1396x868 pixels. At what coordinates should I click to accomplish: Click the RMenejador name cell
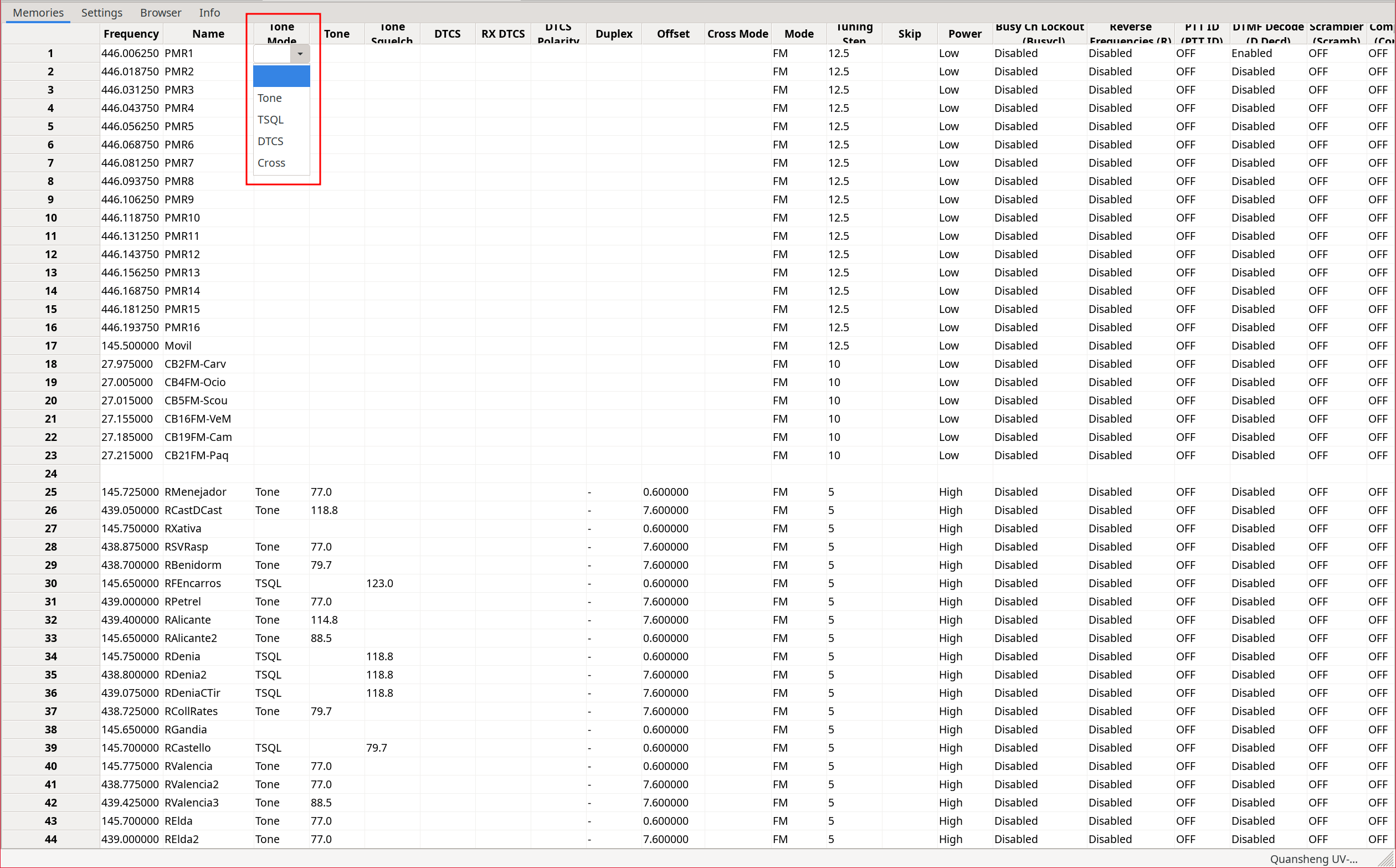point(195,492)
